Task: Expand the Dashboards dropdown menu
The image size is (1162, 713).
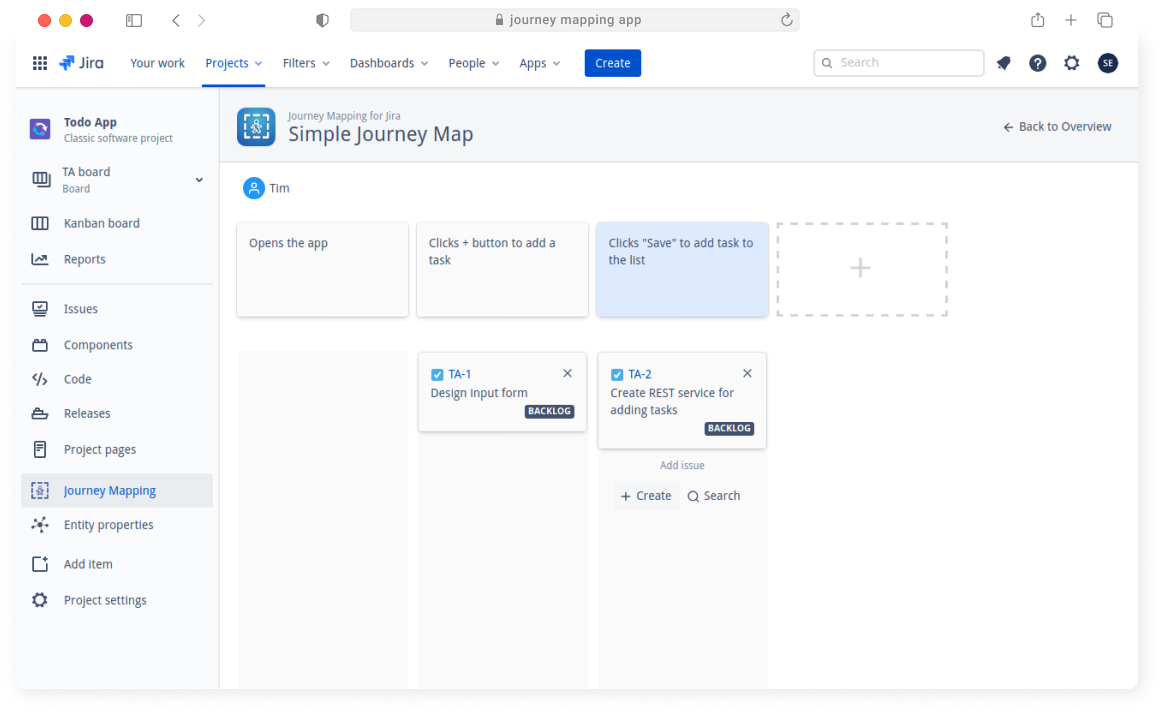Action: [x=389, y=63]
